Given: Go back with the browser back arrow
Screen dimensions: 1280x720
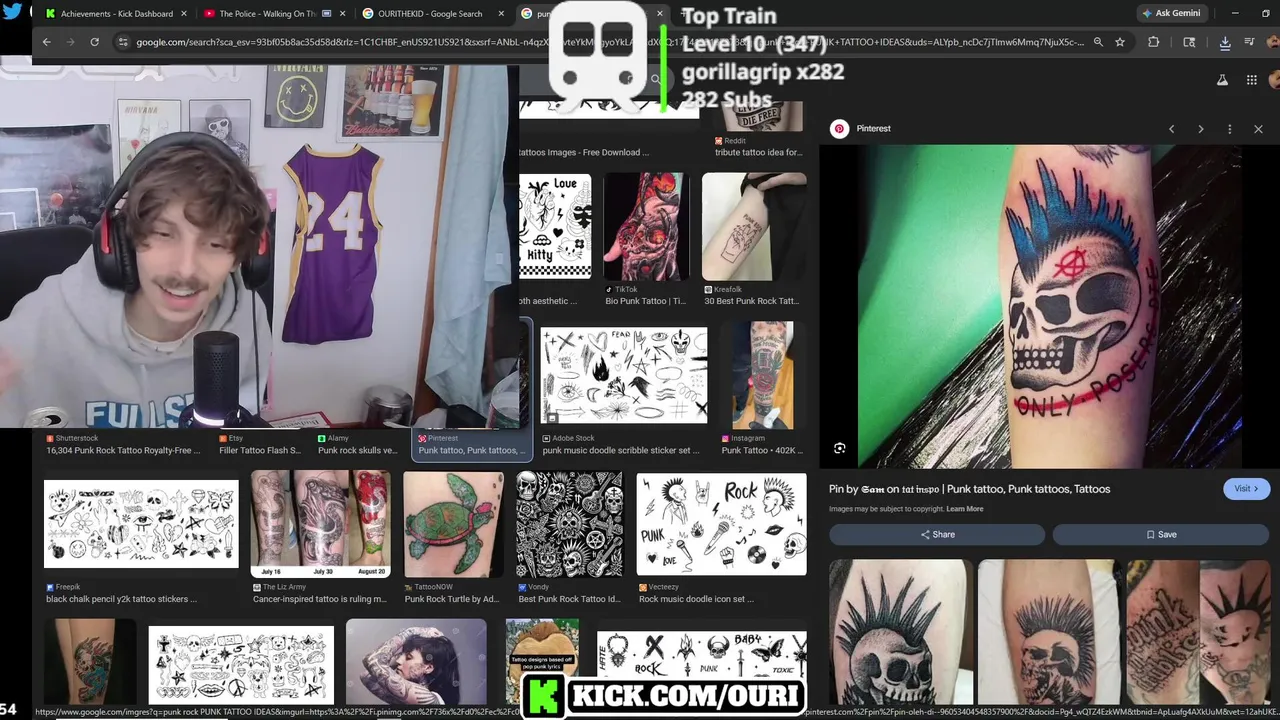Looking at the screenshot, I should coord(46,42).
